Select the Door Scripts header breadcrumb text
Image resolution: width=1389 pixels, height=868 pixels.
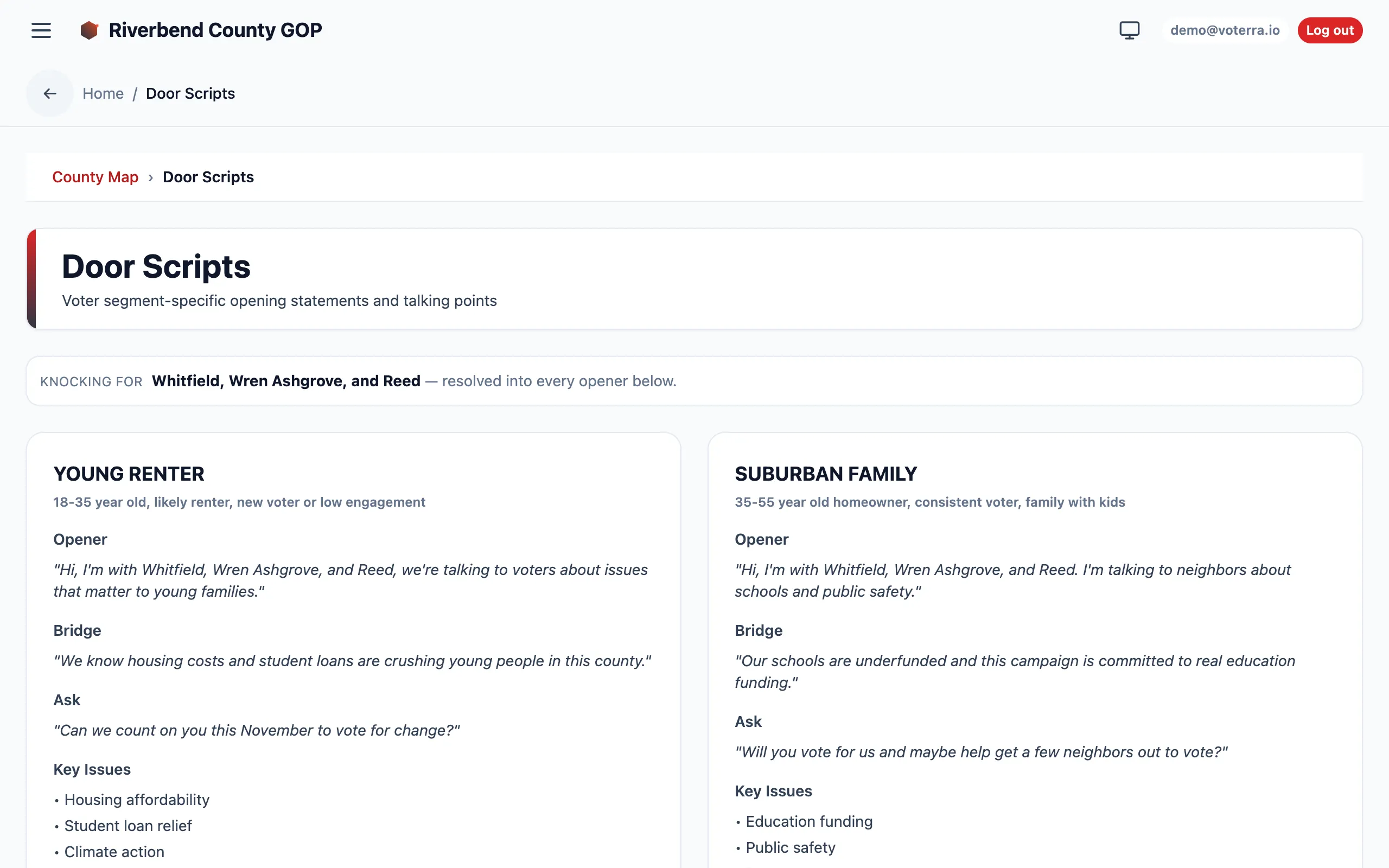(x=190, y=93)
